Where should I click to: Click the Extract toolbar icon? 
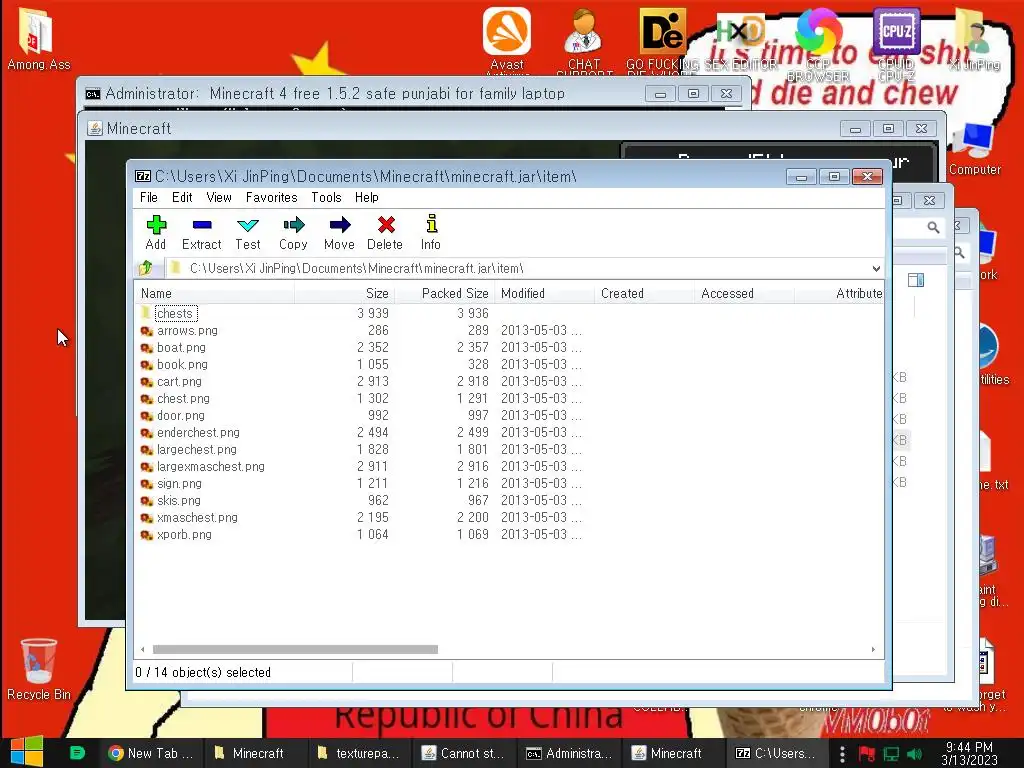pos(202,232)
